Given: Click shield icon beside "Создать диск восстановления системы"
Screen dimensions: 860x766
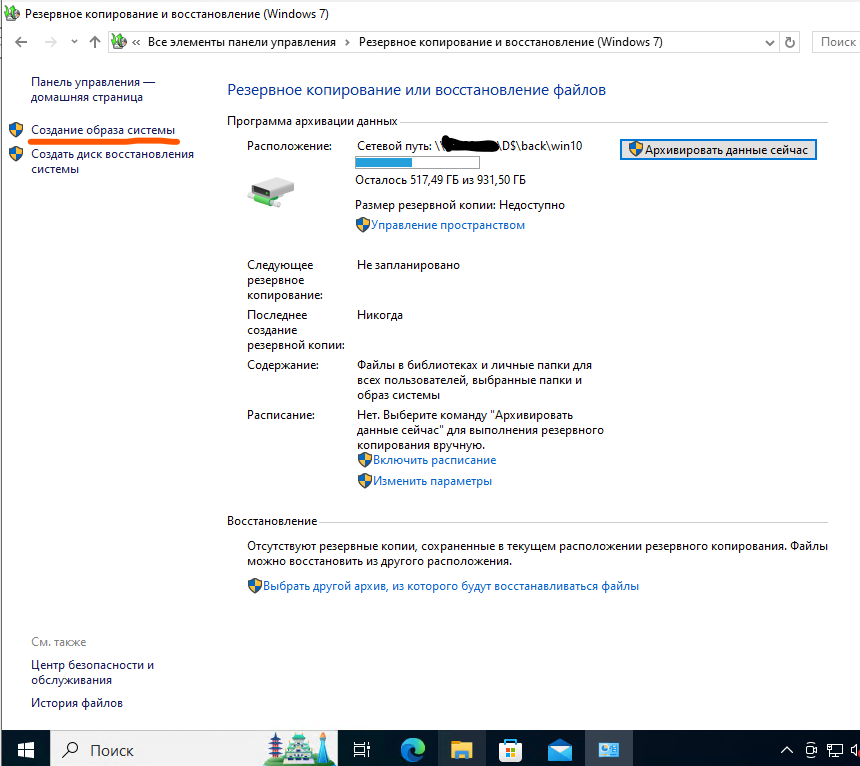Looking at the screenshot, I should [x=16, y=154].
